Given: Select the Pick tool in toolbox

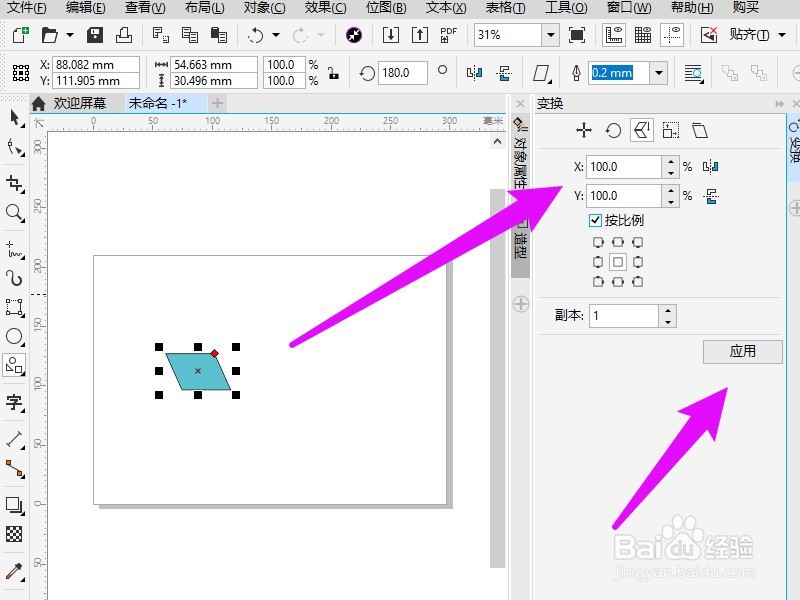Looking at the screenshot, I should 15,118.
